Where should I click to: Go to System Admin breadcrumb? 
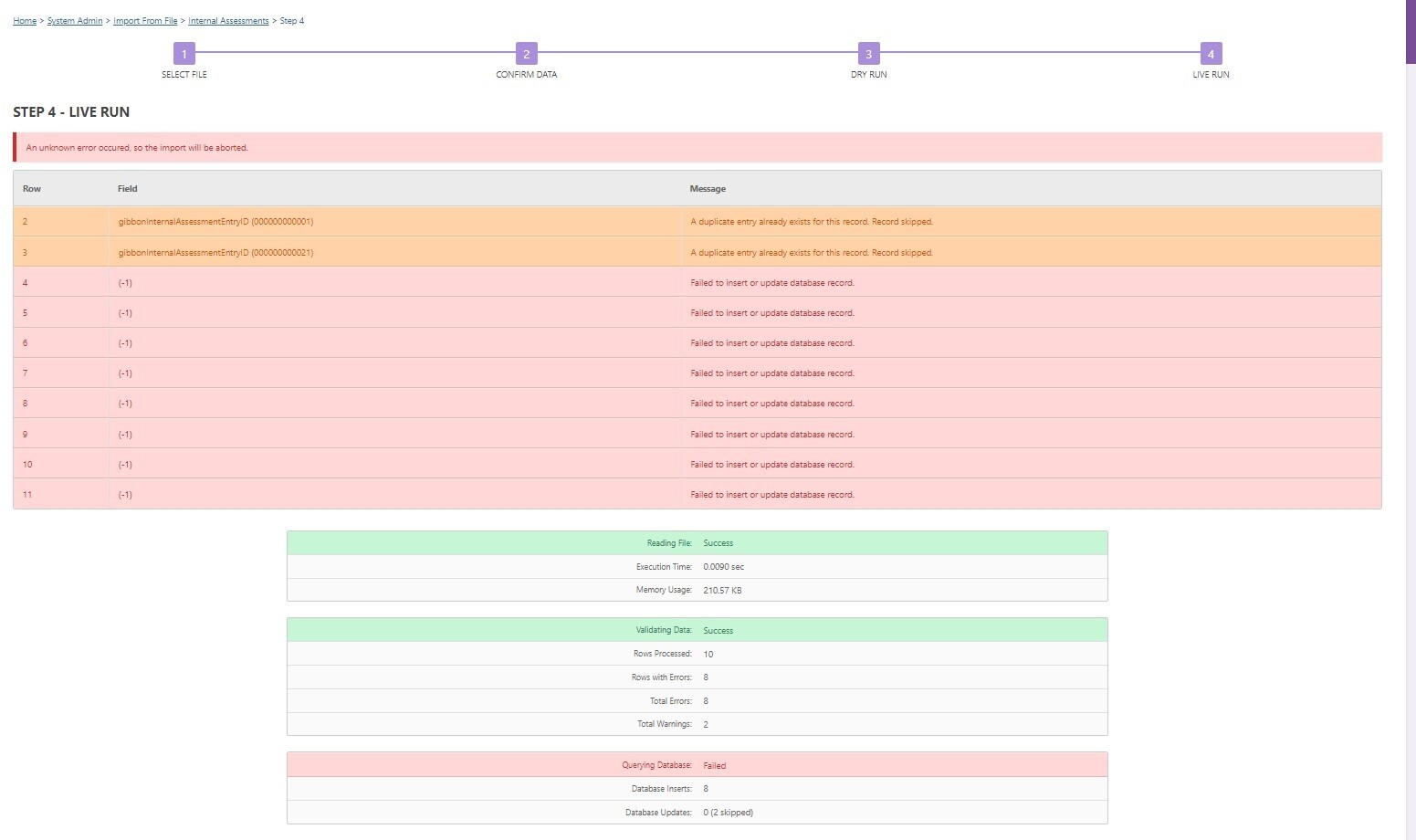(x=75, y=21)
